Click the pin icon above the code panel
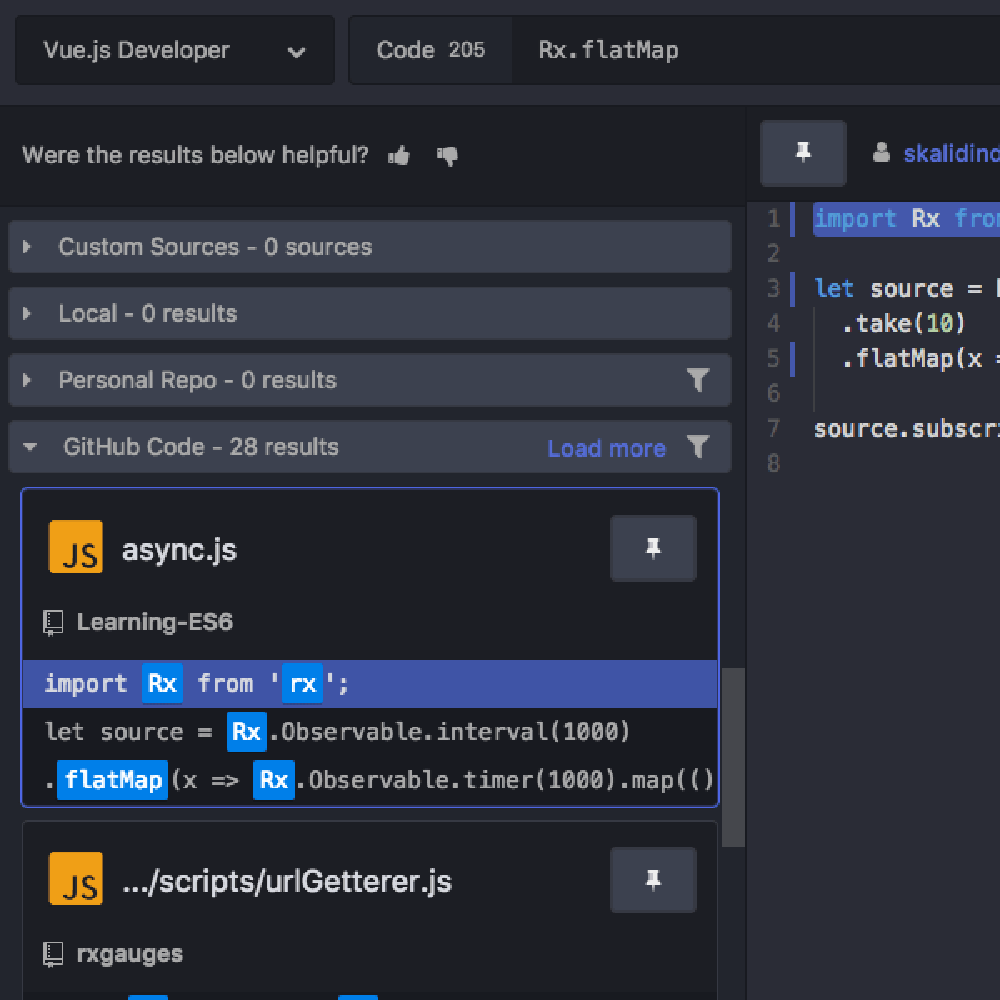The height and width of the screenshot is (1000, 1000). pyautogui.click(x=803, y=153)
